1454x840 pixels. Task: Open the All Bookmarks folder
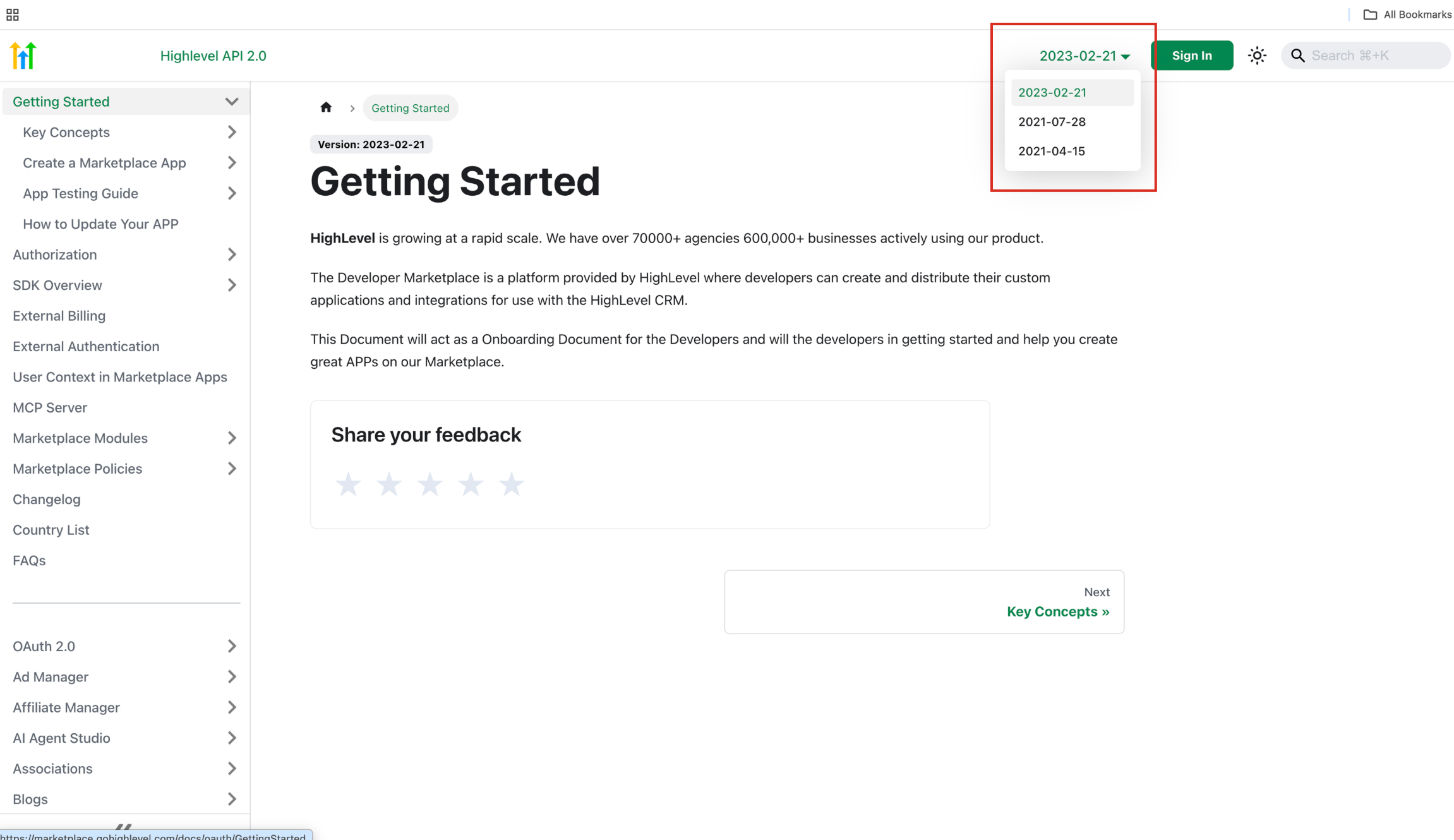1407,15
